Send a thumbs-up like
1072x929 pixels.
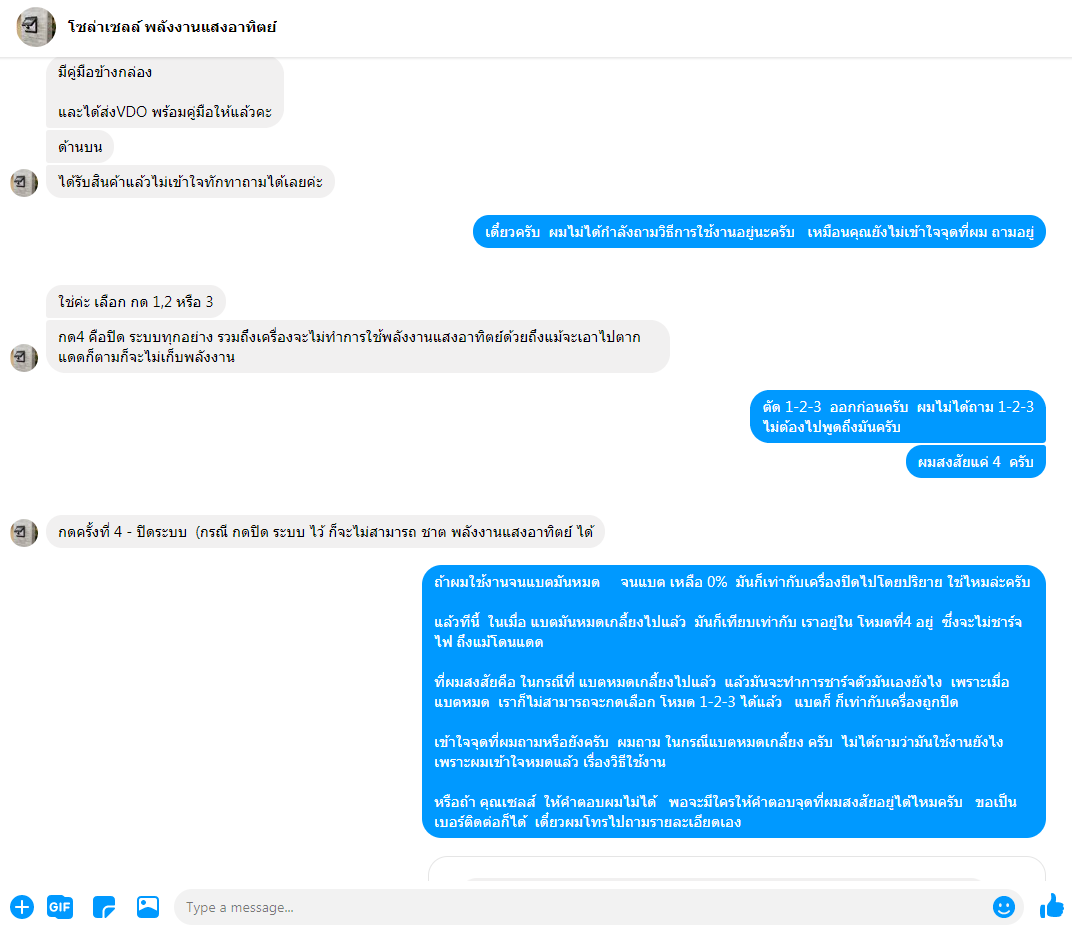pyautogui.click(x=1052, y=906)
